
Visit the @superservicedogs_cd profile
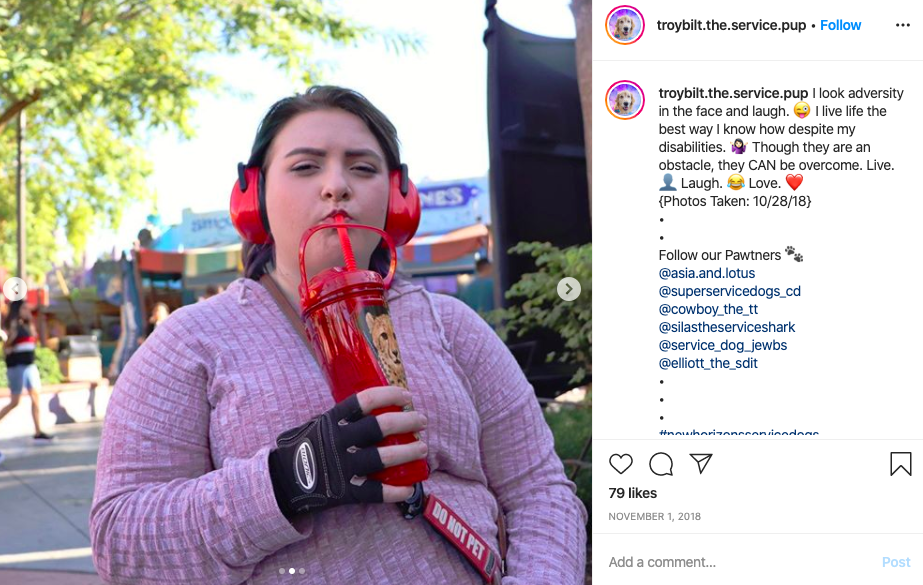click(729, 291)
